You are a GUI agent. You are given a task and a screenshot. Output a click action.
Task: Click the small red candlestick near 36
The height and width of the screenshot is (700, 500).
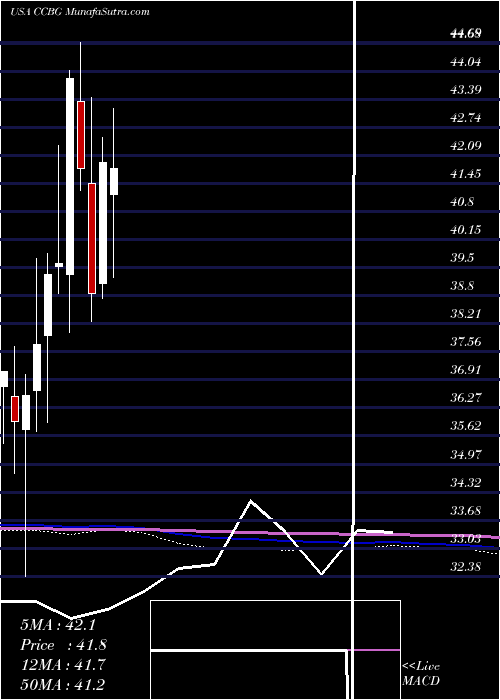tap(15, 408)
